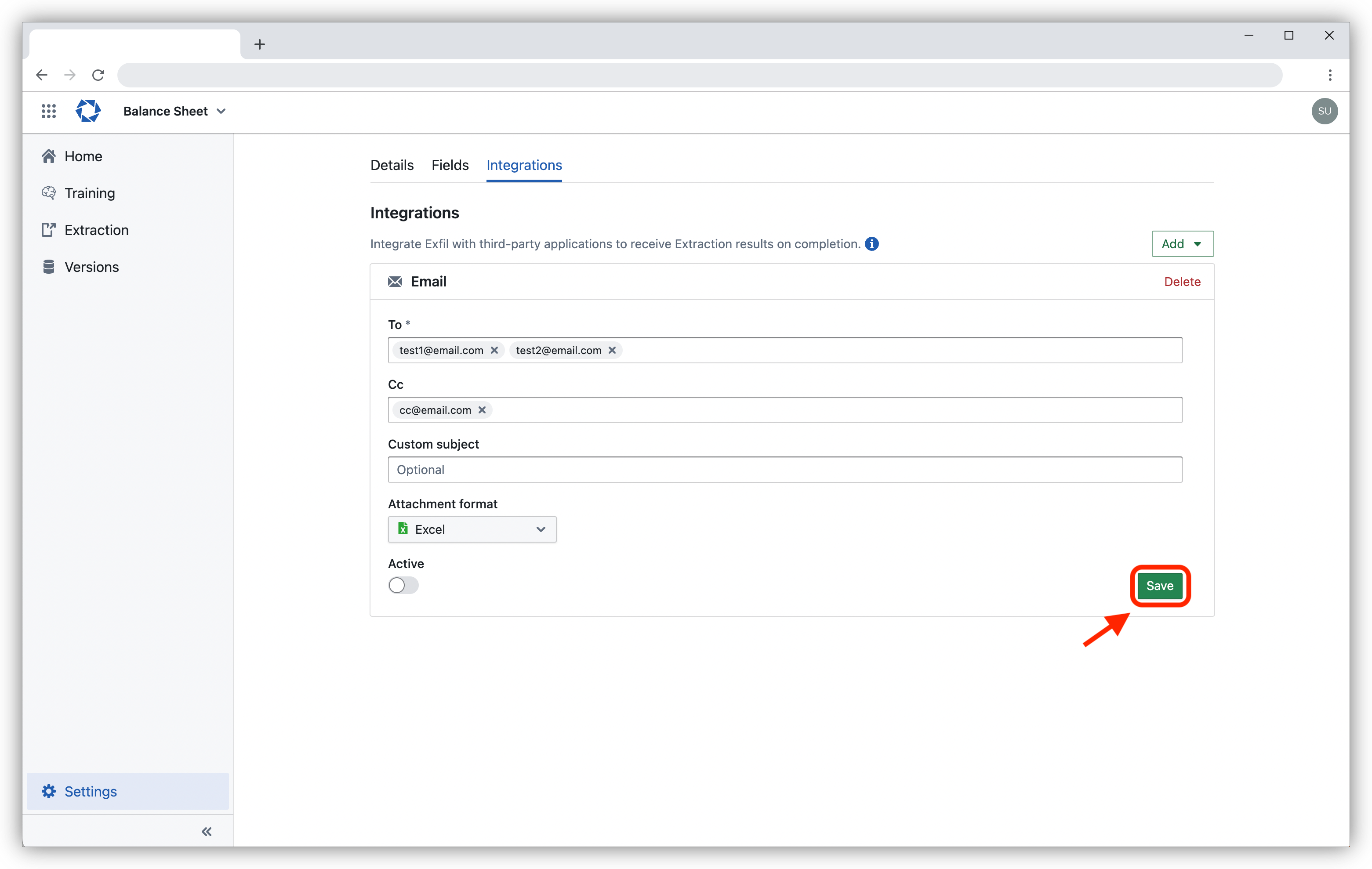Remove test2@email.com recipient

coord(612,350)
